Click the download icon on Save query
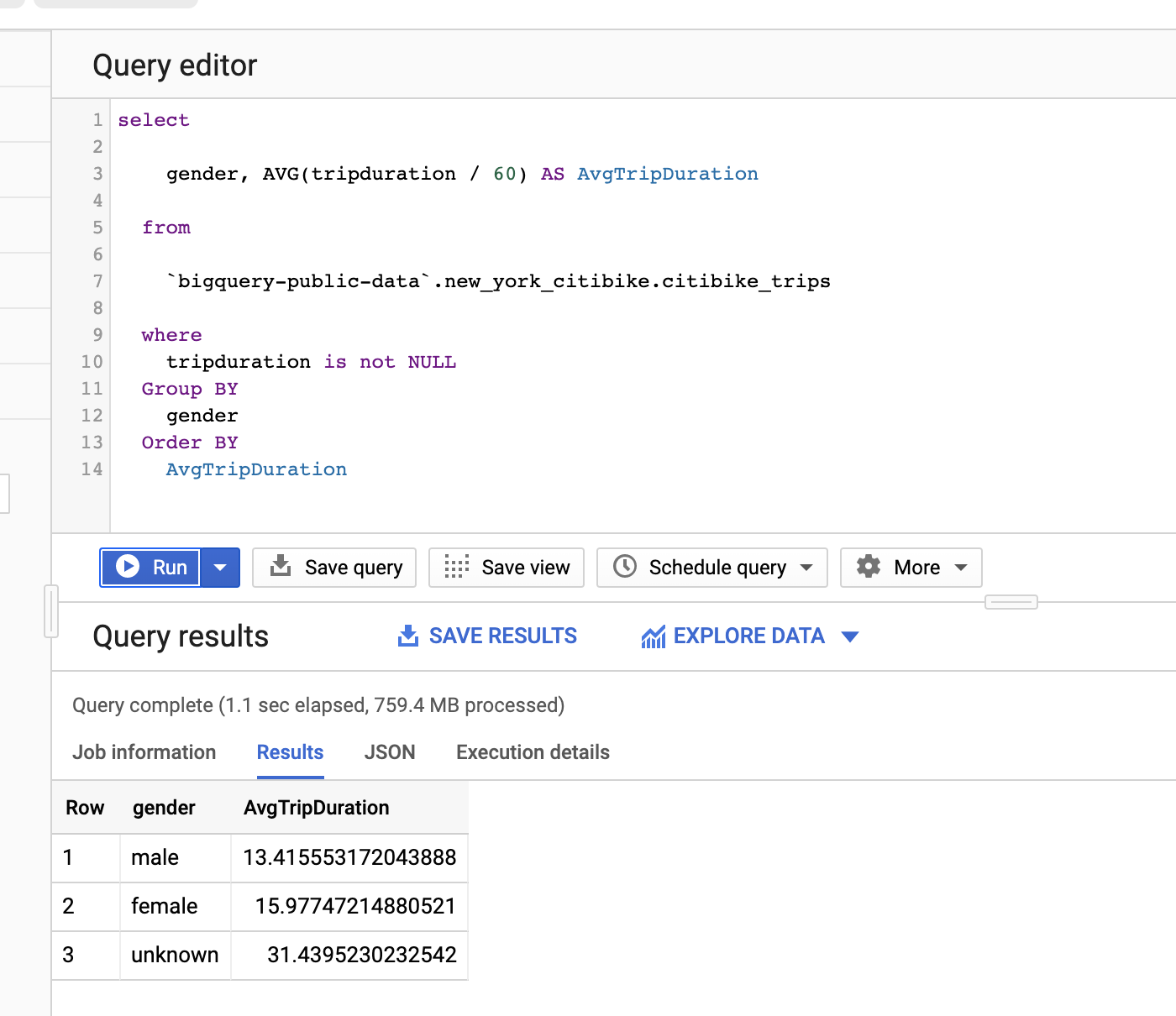The width and height of the screenshot is (1176, 1016). pos(281,567)
